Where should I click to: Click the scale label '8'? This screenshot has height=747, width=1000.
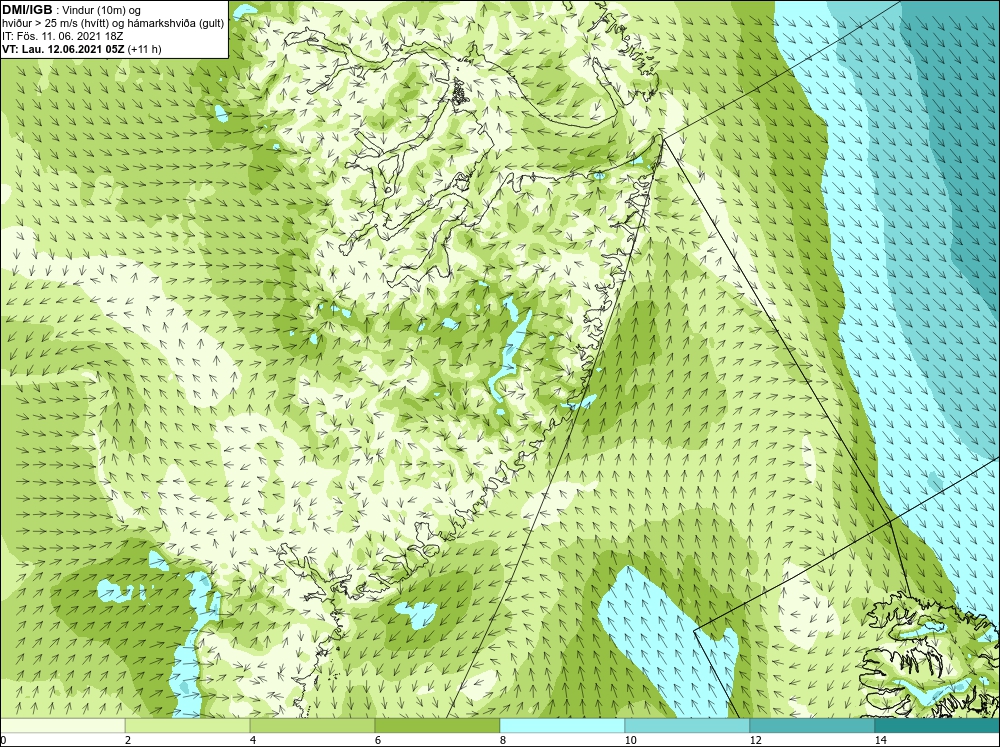click(503, 740)
